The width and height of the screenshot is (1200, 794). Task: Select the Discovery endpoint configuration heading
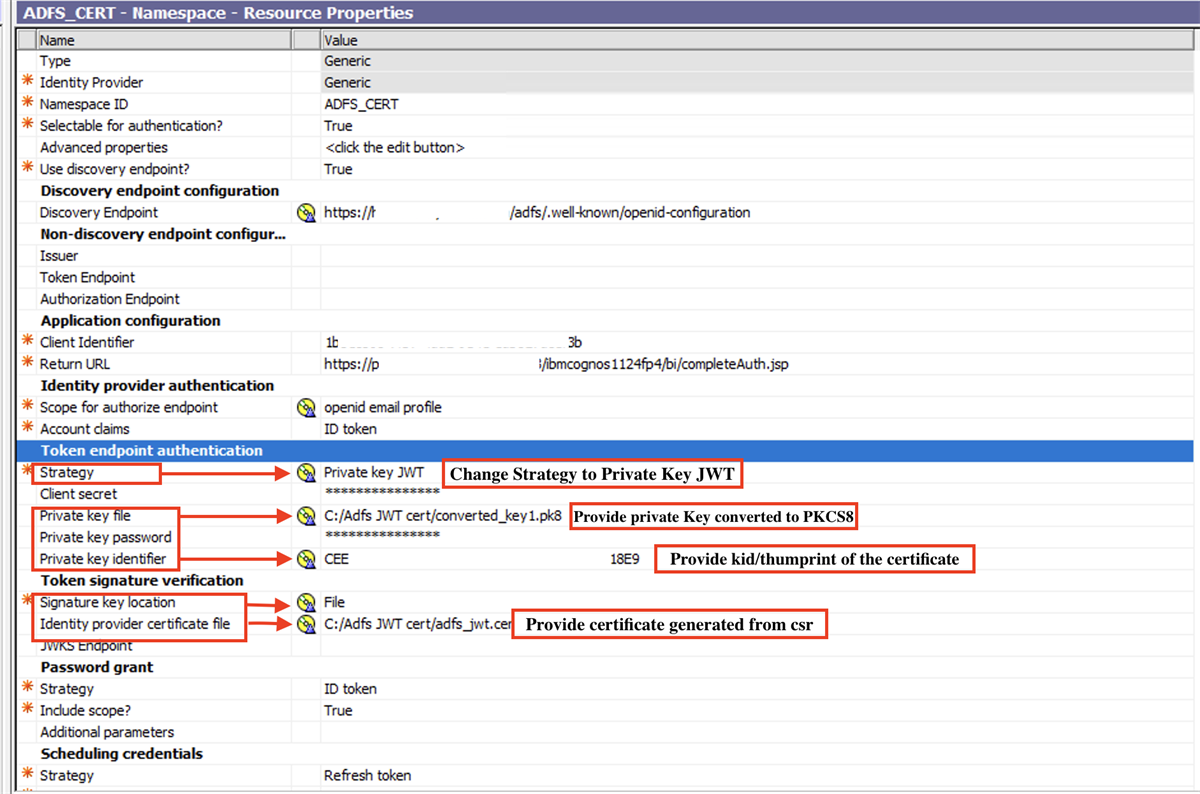click(x=160, y=191)
